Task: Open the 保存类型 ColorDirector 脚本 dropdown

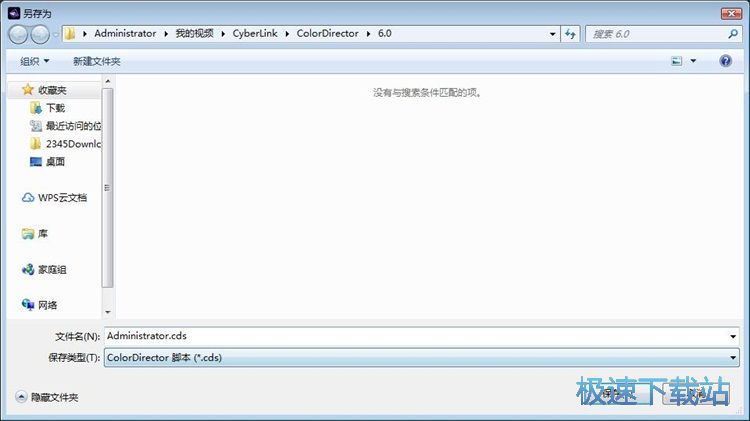Action: pyautogui.click(x=421, y=357)
